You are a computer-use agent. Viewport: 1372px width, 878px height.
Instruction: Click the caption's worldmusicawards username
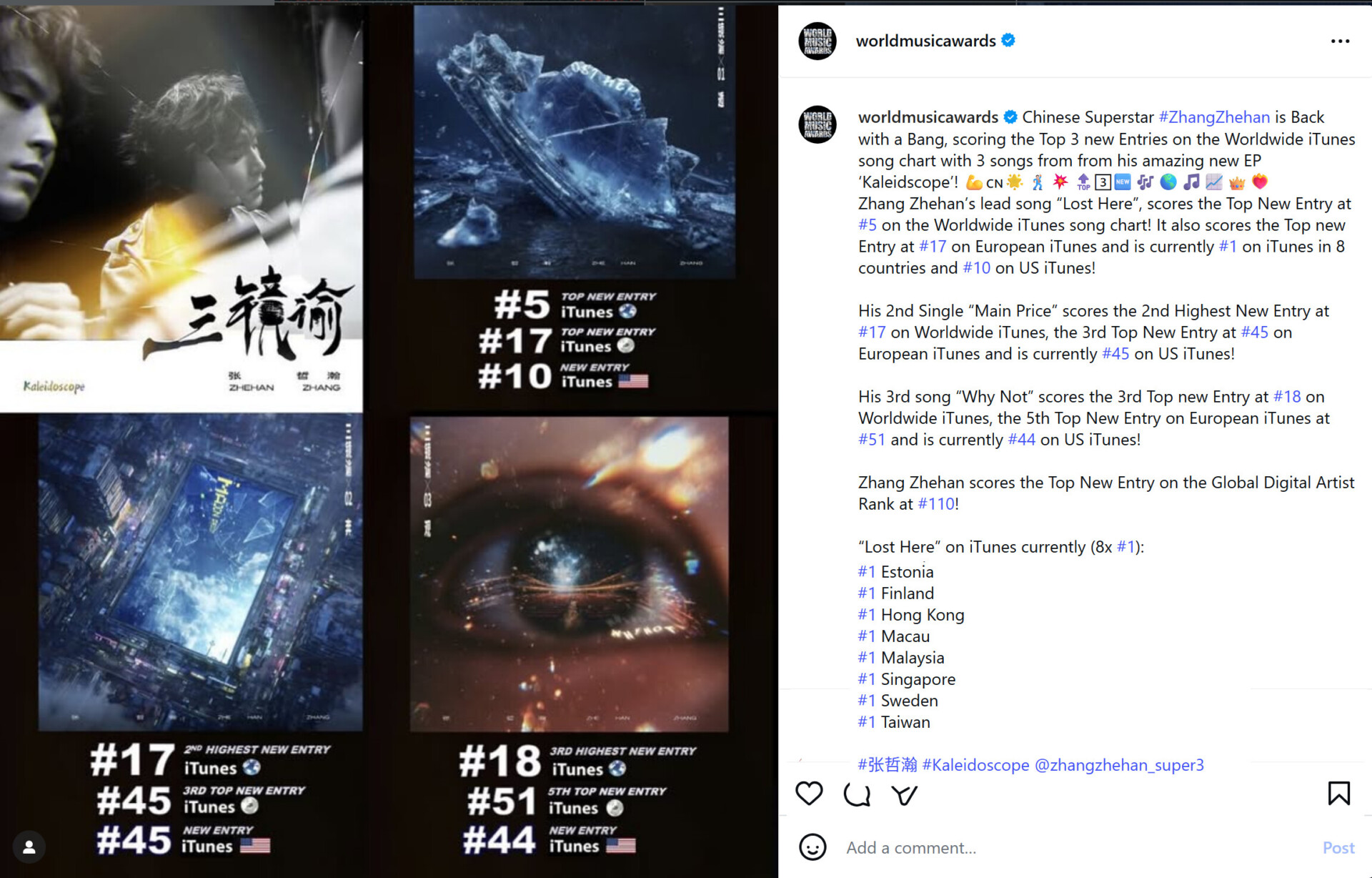[x=928, y=117]
